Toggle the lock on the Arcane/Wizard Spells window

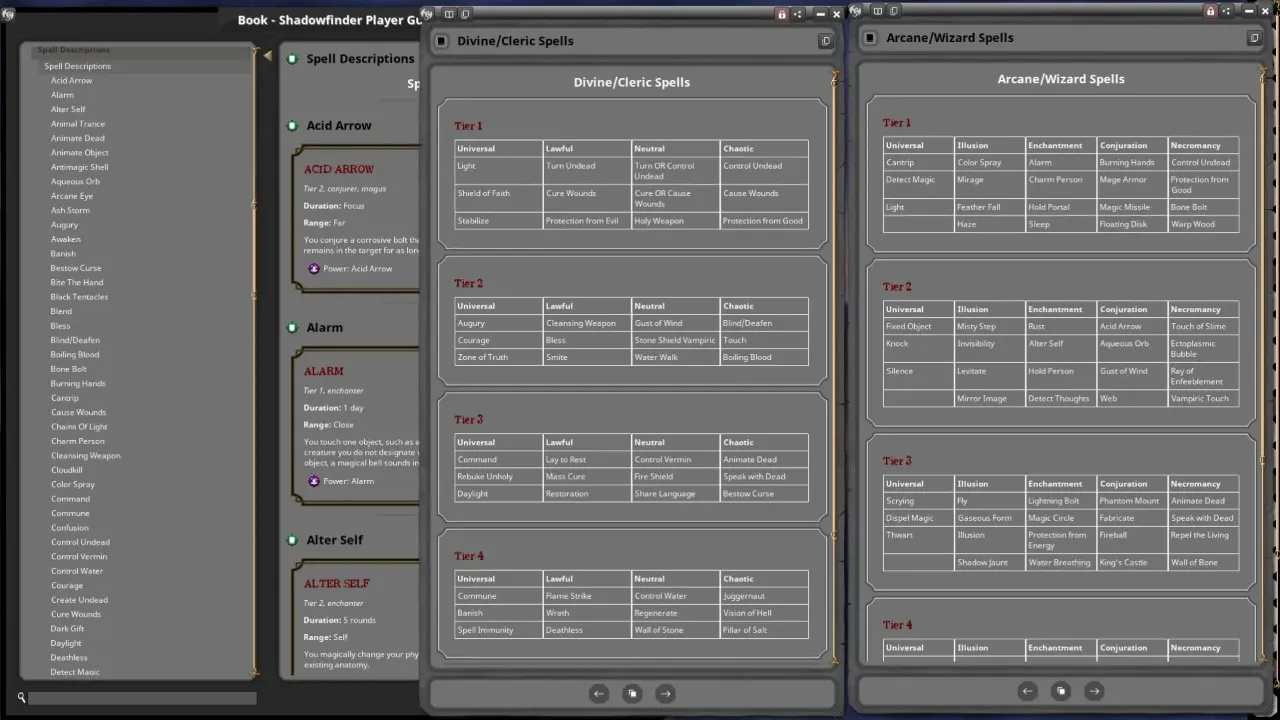pyautogui.click(x=1210, y=11)
